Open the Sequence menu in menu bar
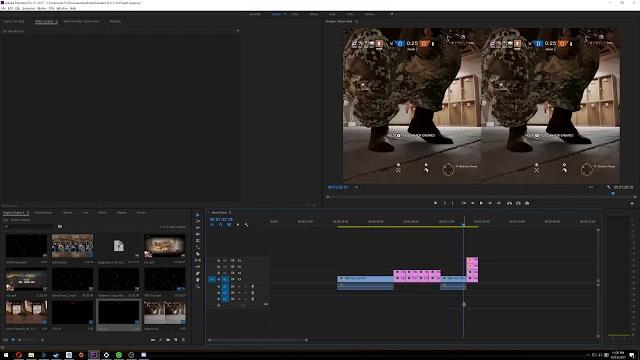This screenshot has height=360, width=640. click(29, 8)
